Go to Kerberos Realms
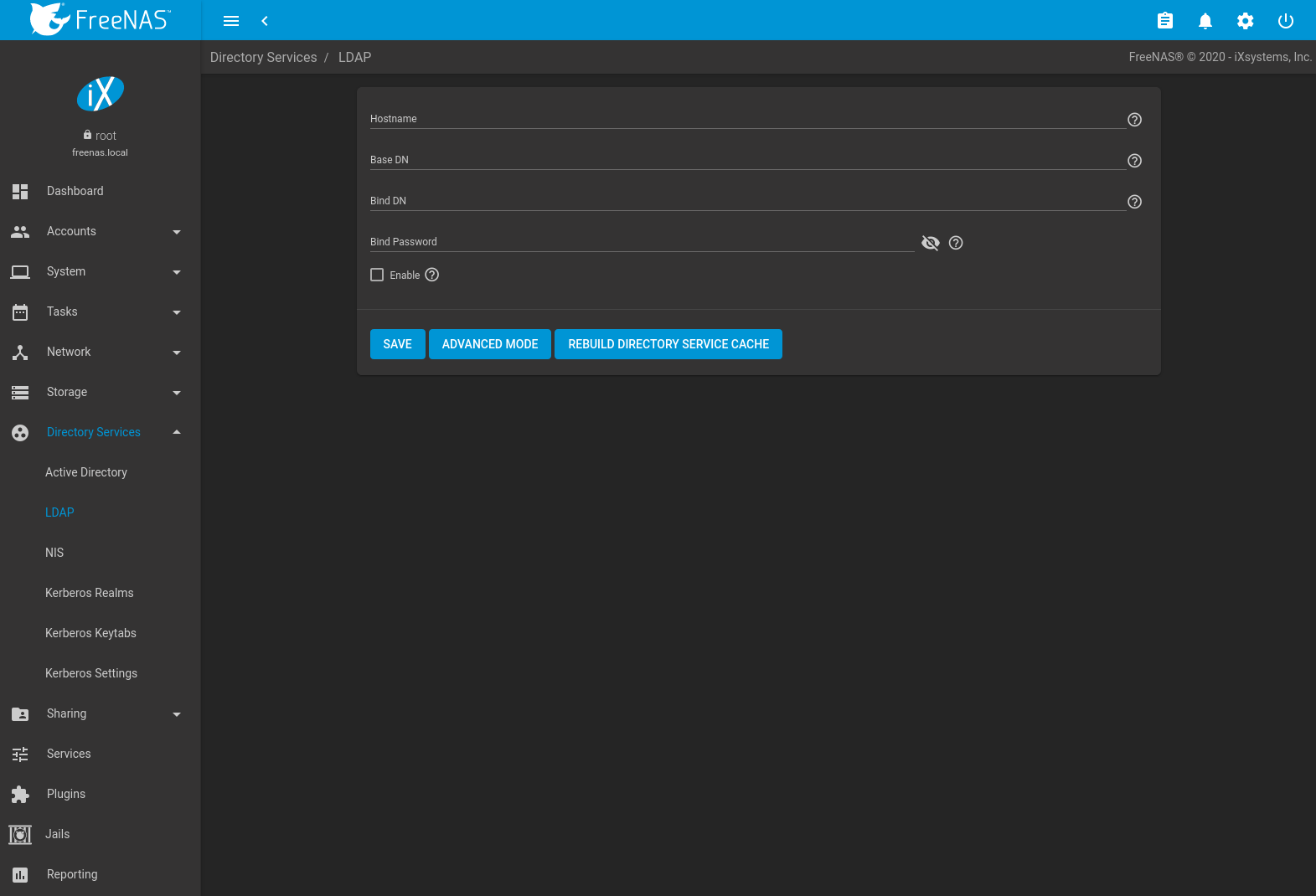 [90, 593]
